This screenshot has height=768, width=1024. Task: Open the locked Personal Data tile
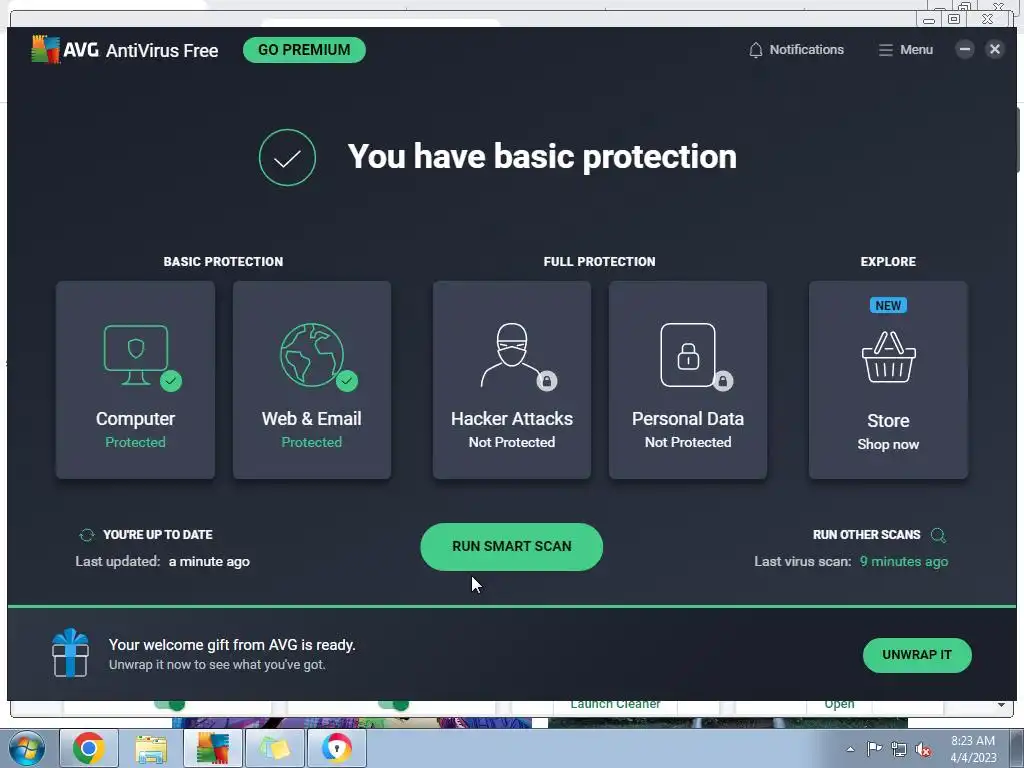(688, 380)
